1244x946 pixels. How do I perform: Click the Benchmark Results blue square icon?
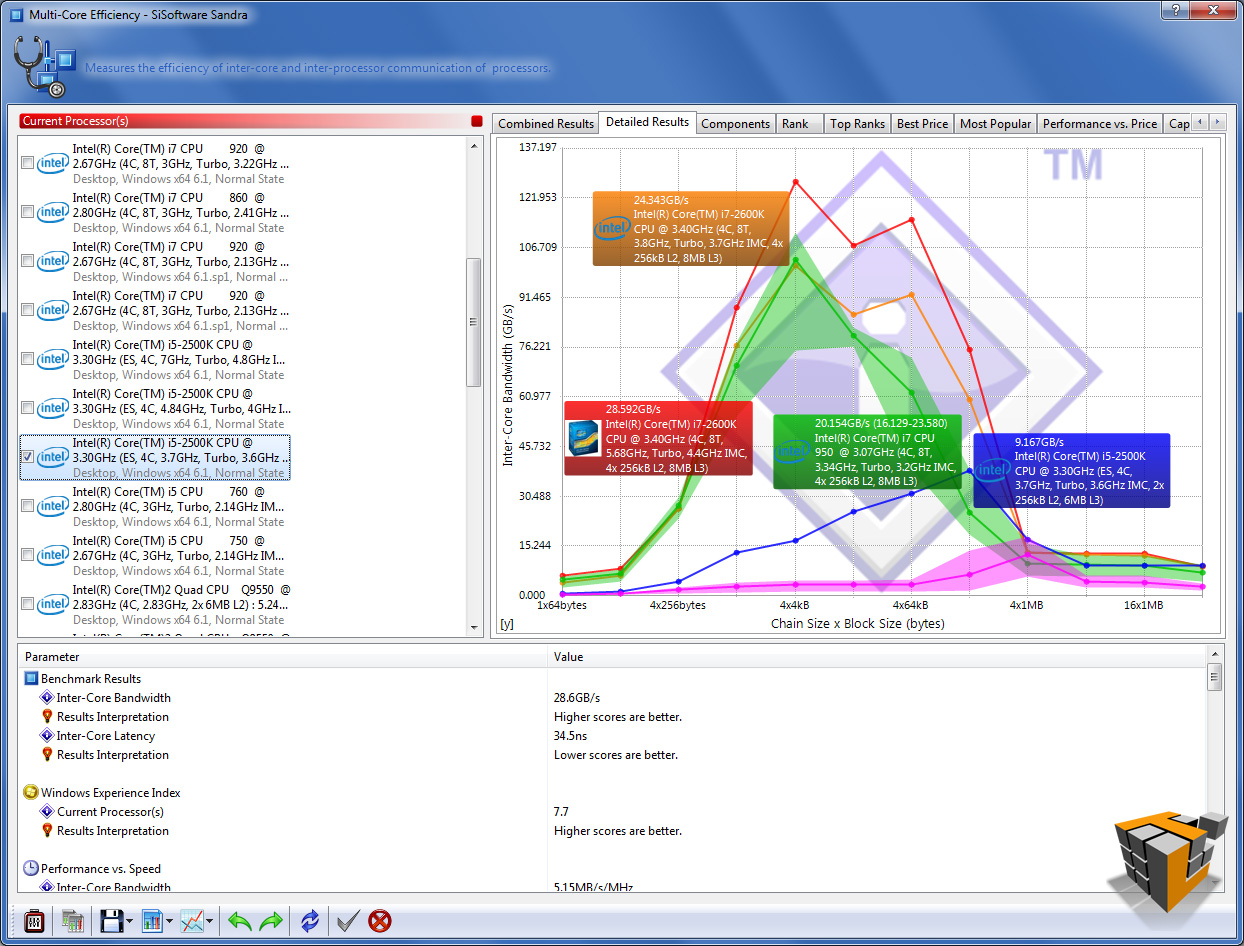(x=31, y=679)
